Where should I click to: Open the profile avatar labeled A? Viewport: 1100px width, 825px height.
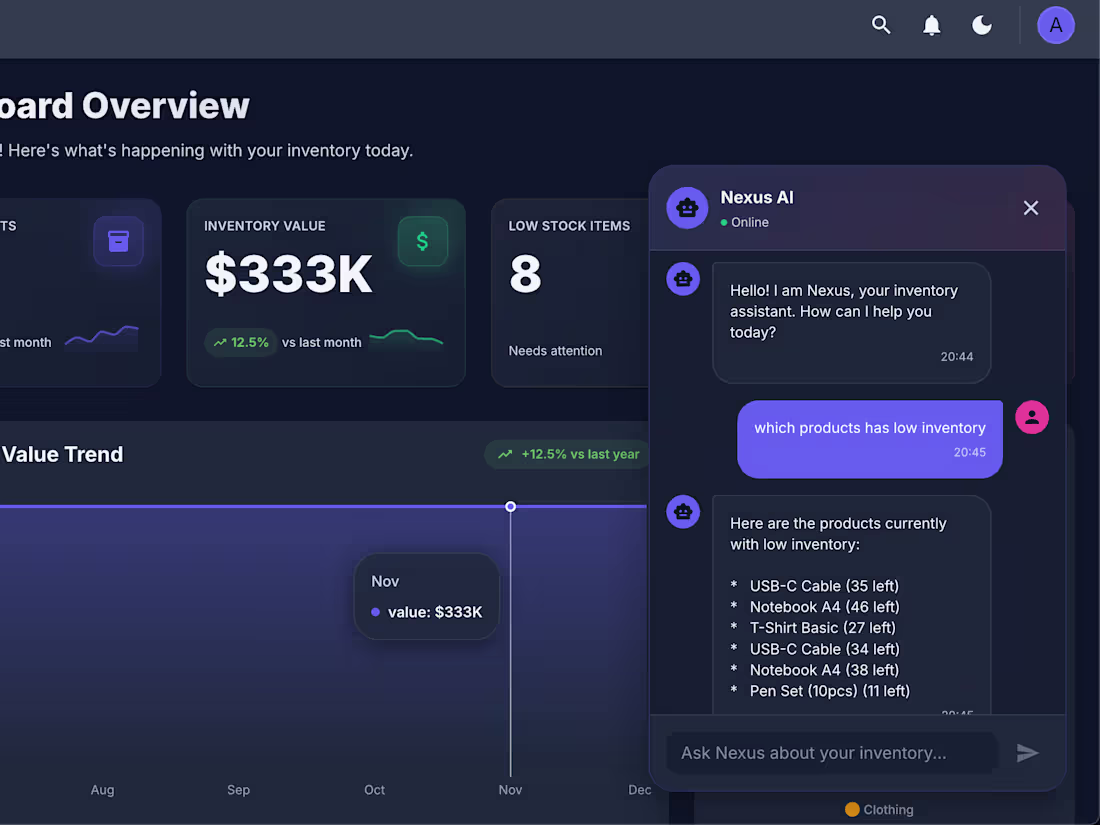click(x=1056, y=25)
